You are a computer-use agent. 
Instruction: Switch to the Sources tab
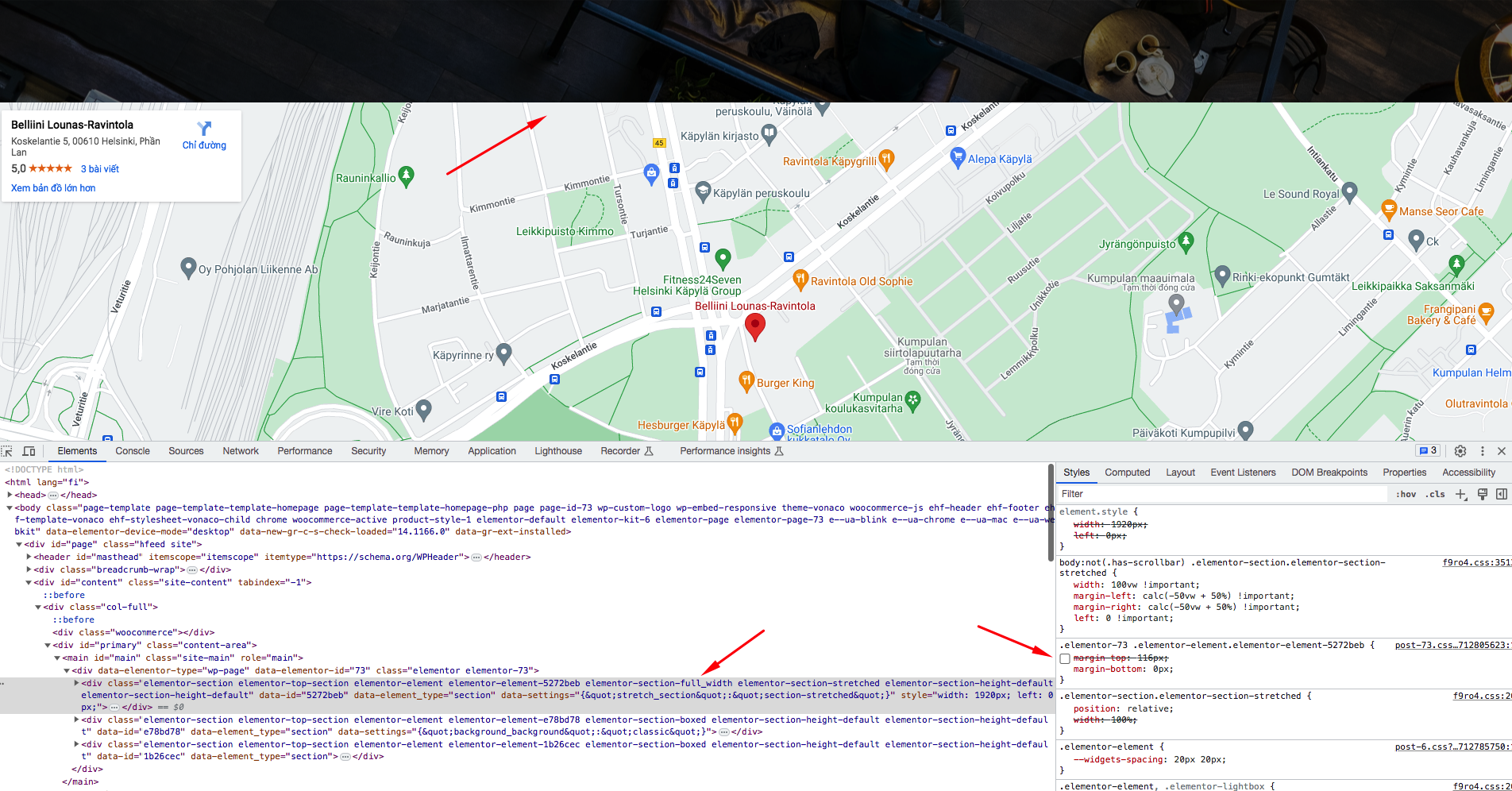click(186, 451)
